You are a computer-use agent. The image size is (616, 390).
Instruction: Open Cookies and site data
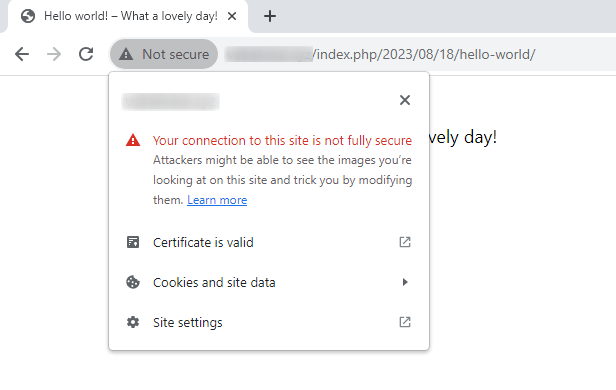(269, 282)
